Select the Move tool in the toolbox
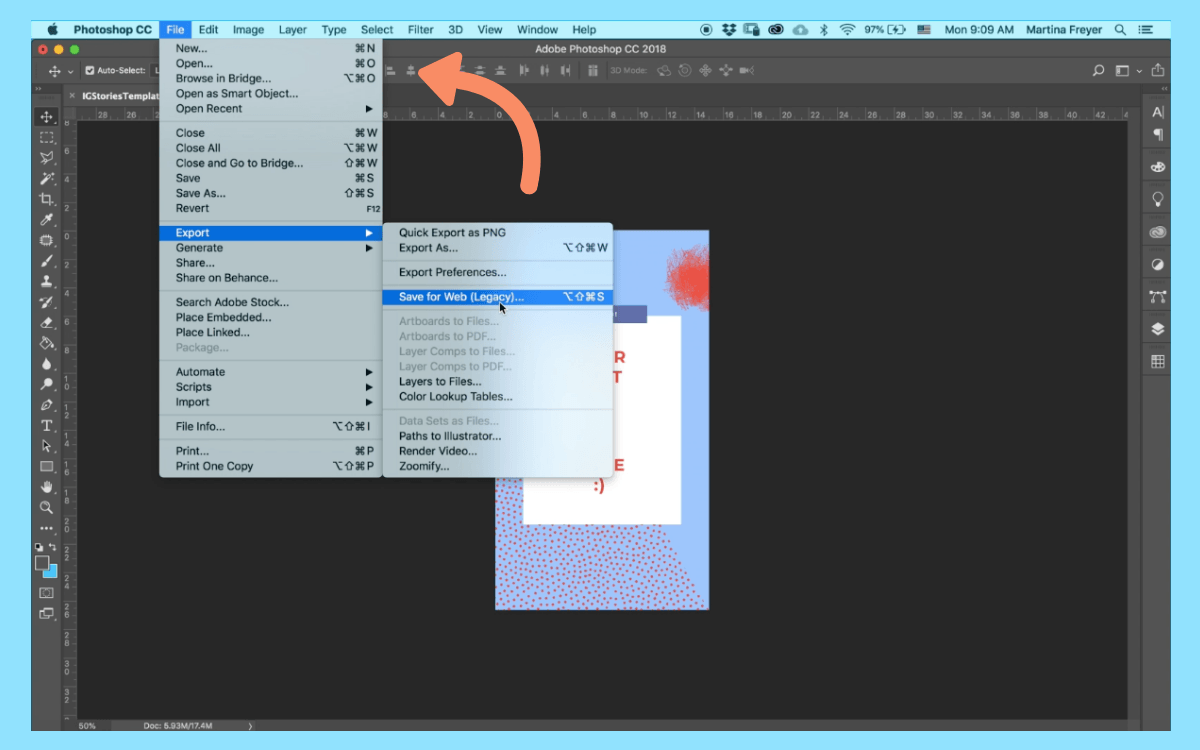 click(x=46, y=117)
